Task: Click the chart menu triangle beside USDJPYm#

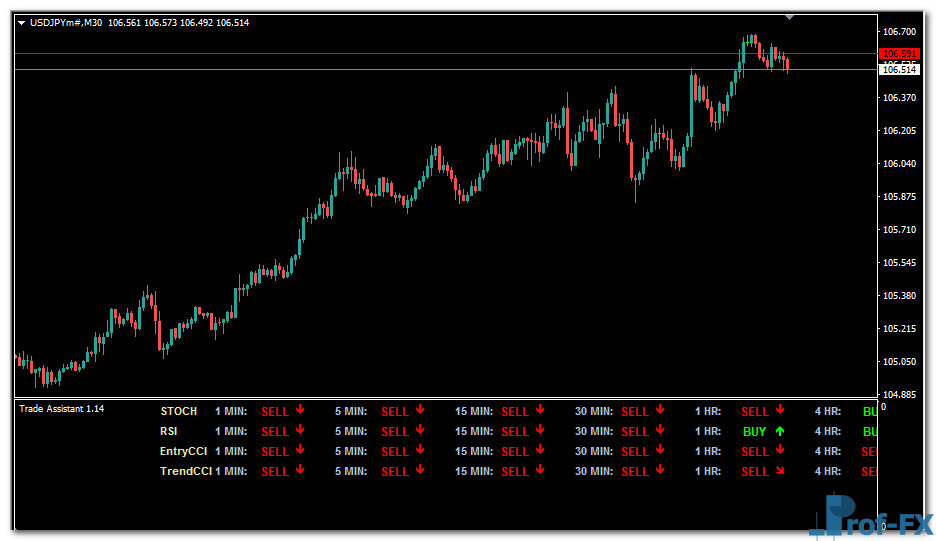Action: (22, 23)
